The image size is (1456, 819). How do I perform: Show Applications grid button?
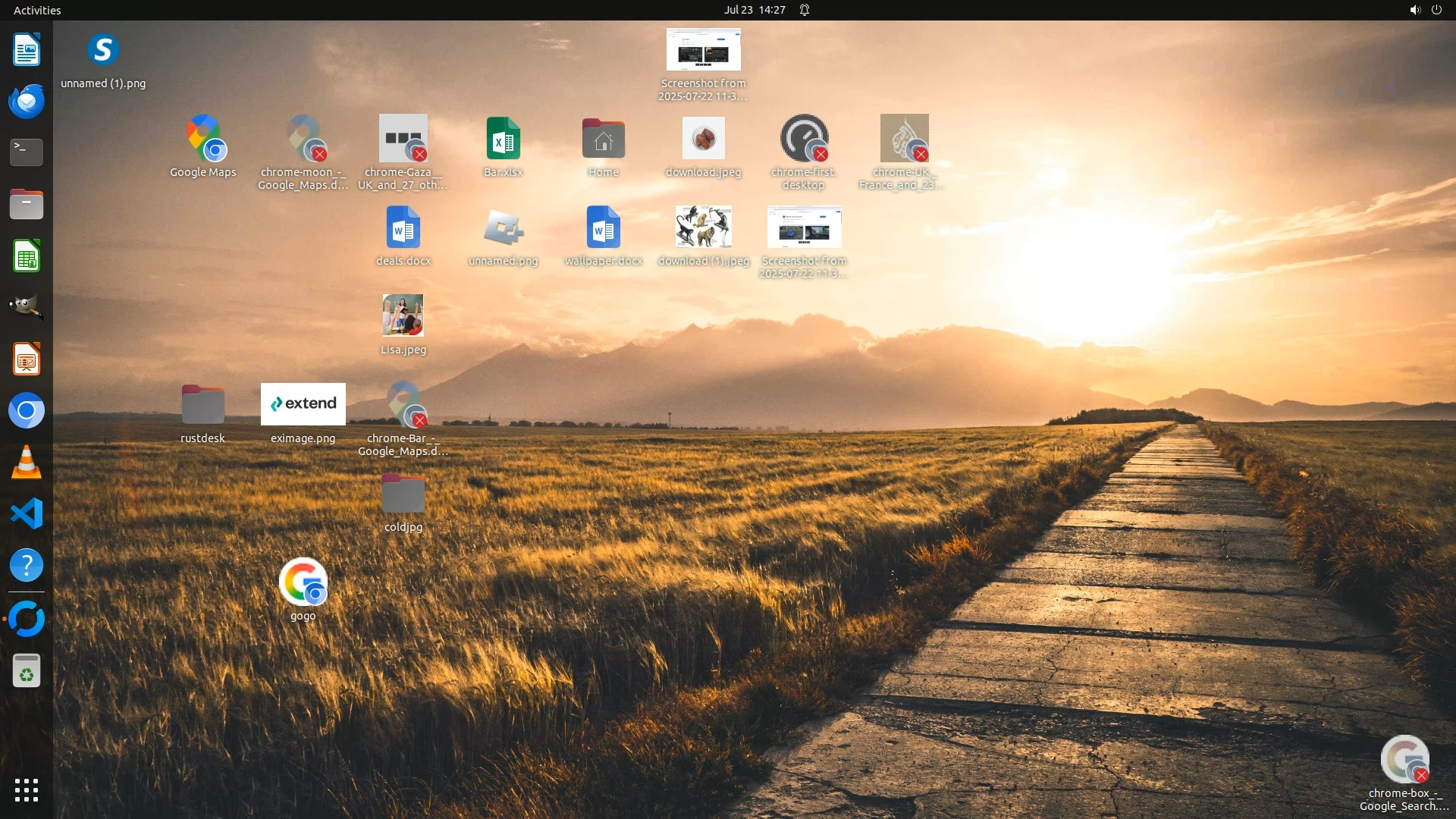click(27, 790)
